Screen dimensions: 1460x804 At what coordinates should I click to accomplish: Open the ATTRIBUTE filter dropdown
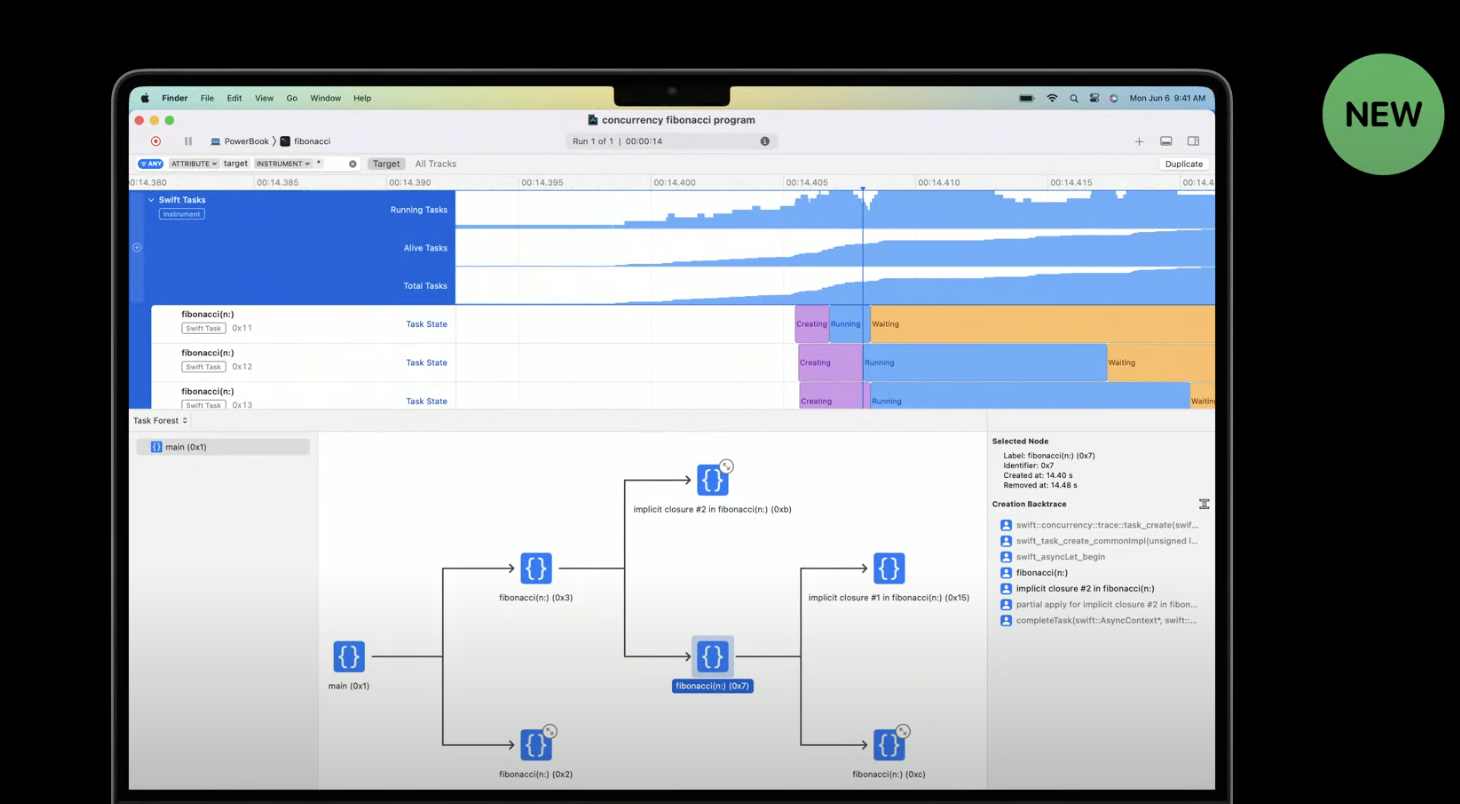(194, 163)
